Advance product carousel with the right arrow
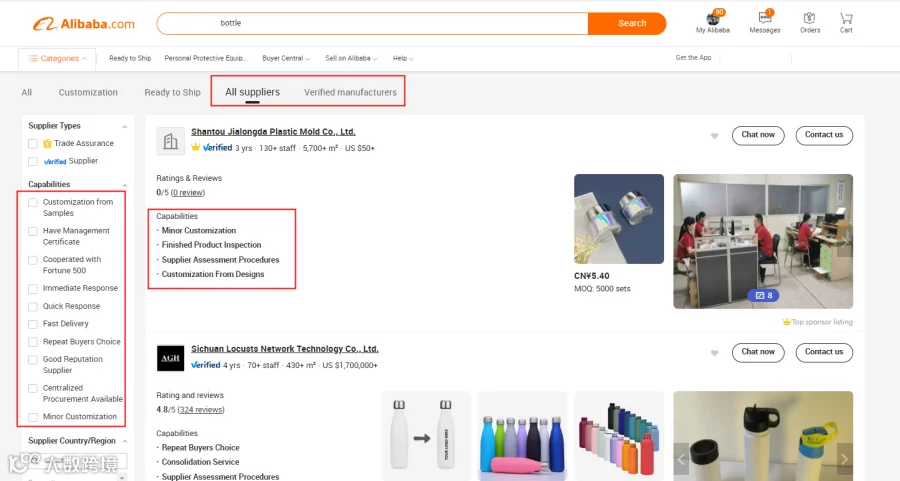The width and height of the screenshot is (900, 481). (x=844, y=459)
